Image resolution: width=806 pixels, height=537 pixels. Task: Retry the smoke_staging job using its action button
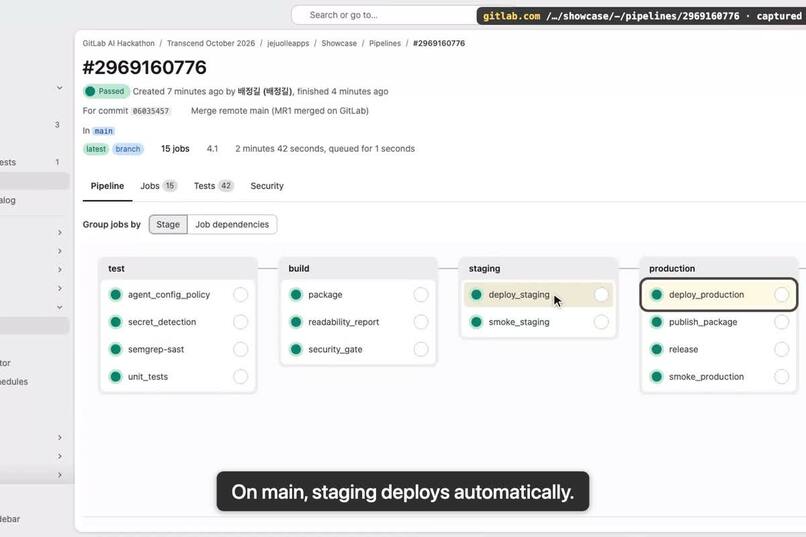(x=601, y=322)
